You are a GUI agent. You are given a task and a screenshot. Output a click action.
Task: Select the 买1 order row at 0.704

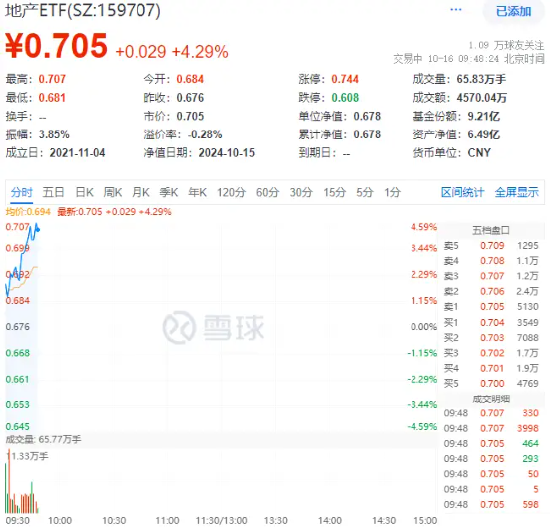(491, 322)
